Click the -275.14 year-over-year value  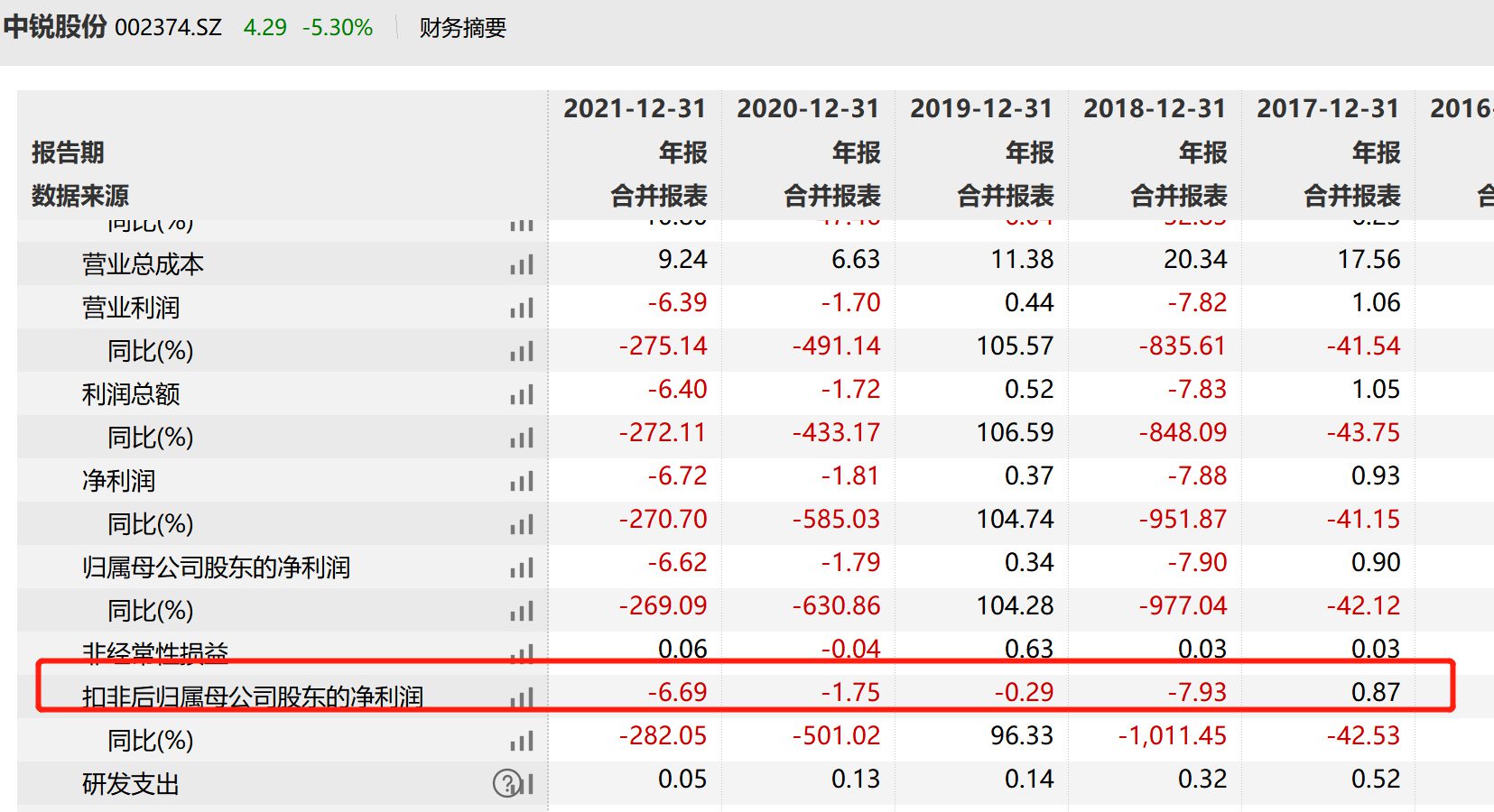click(663, 346)
